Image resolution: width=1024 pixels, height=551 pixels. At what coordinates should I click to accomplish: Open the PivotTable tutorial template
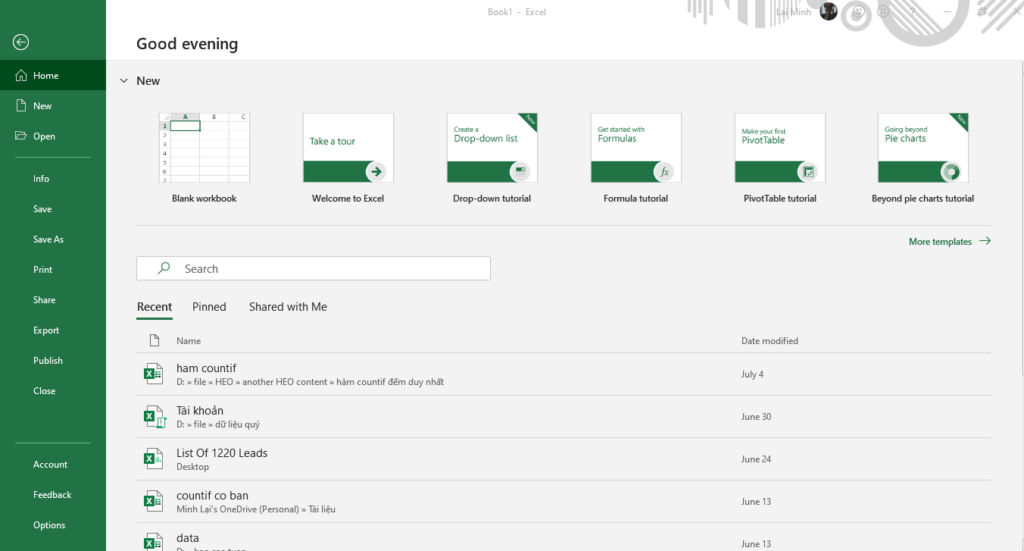point(779,148)
